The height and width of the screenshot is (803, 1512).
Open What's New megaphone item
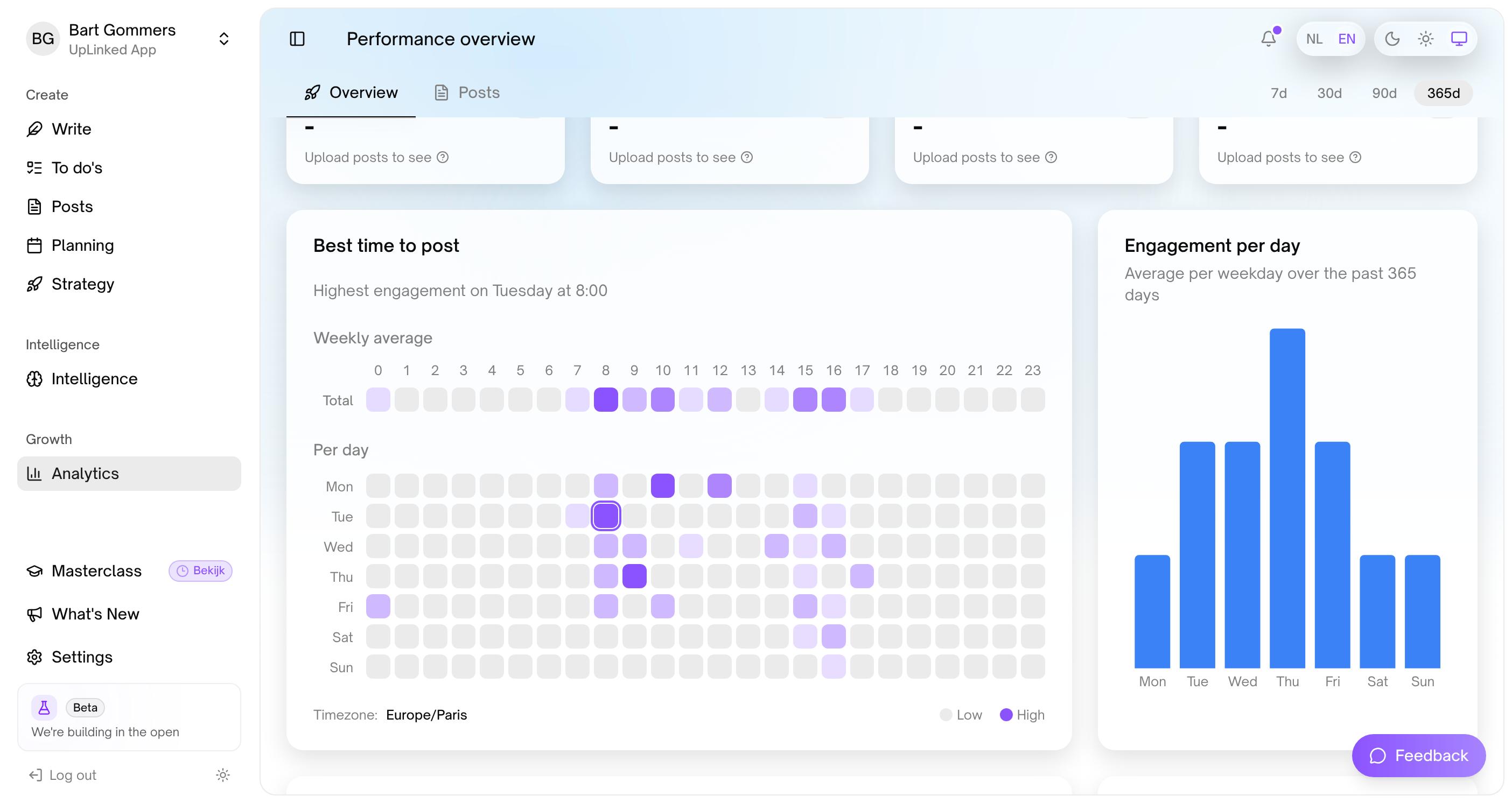[129, 614]
